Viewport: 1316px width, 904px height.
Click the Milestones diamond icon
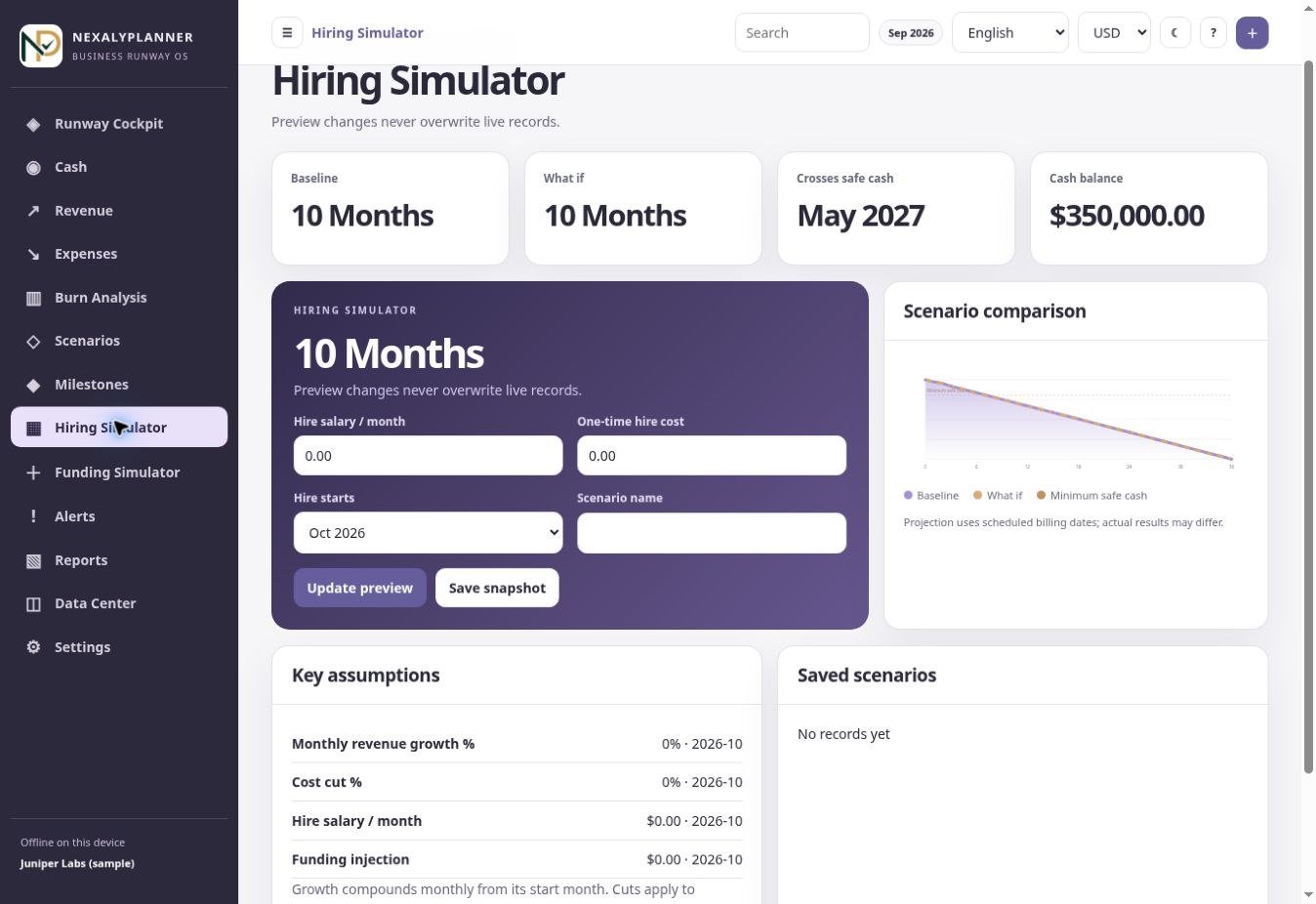pyautogui.click(x=33, y=385)
